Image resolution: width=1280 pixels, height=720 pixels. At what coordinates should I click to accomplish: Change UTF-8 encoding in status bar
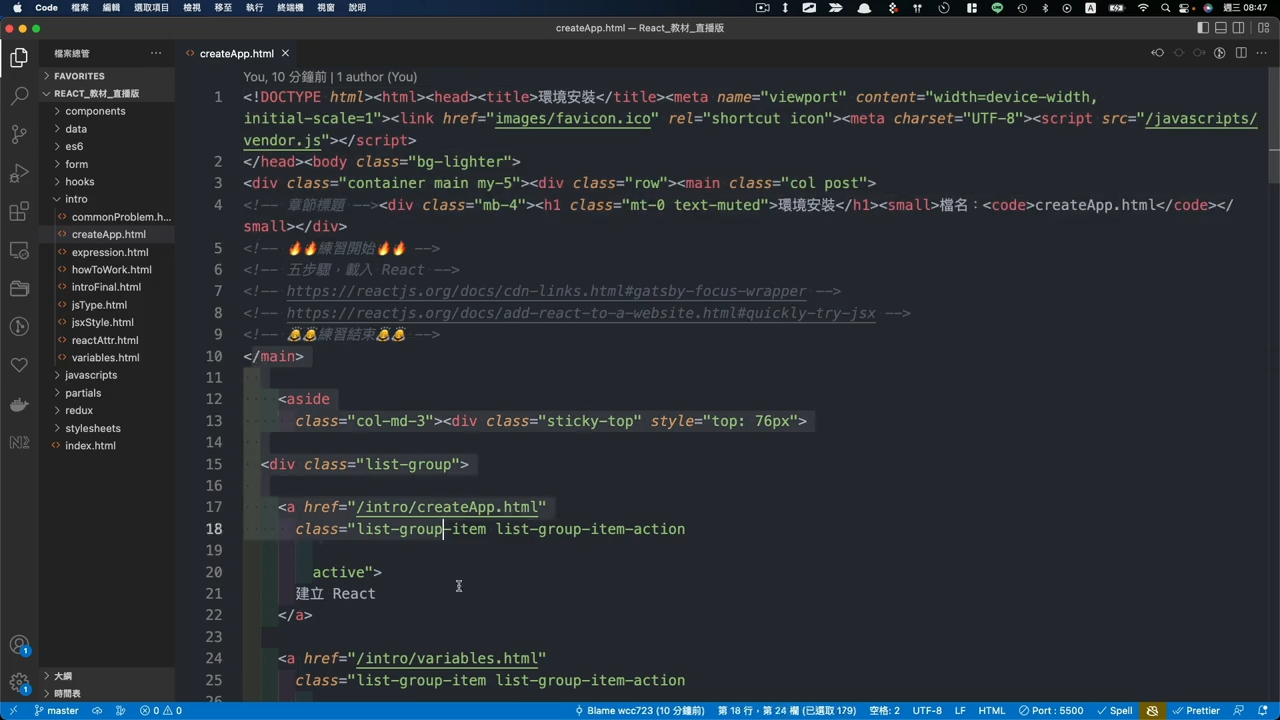(x=927, y=710)
